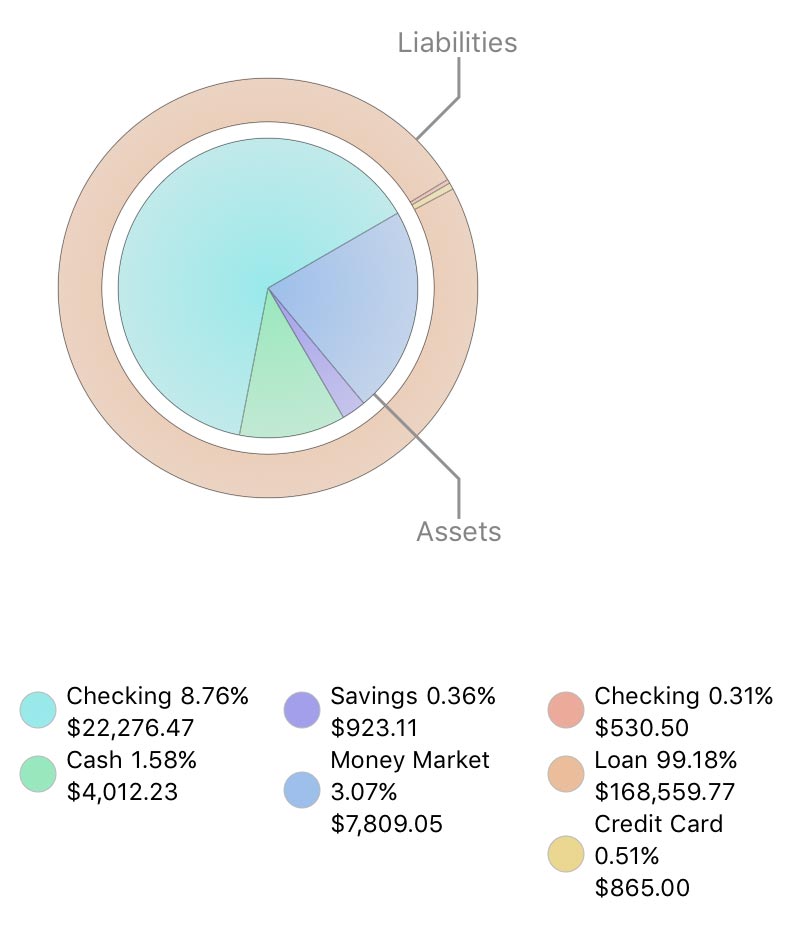804x930 pixels.
Task: Click the Assets chart label
Action: pyautogui.click(x=458, y=531)
